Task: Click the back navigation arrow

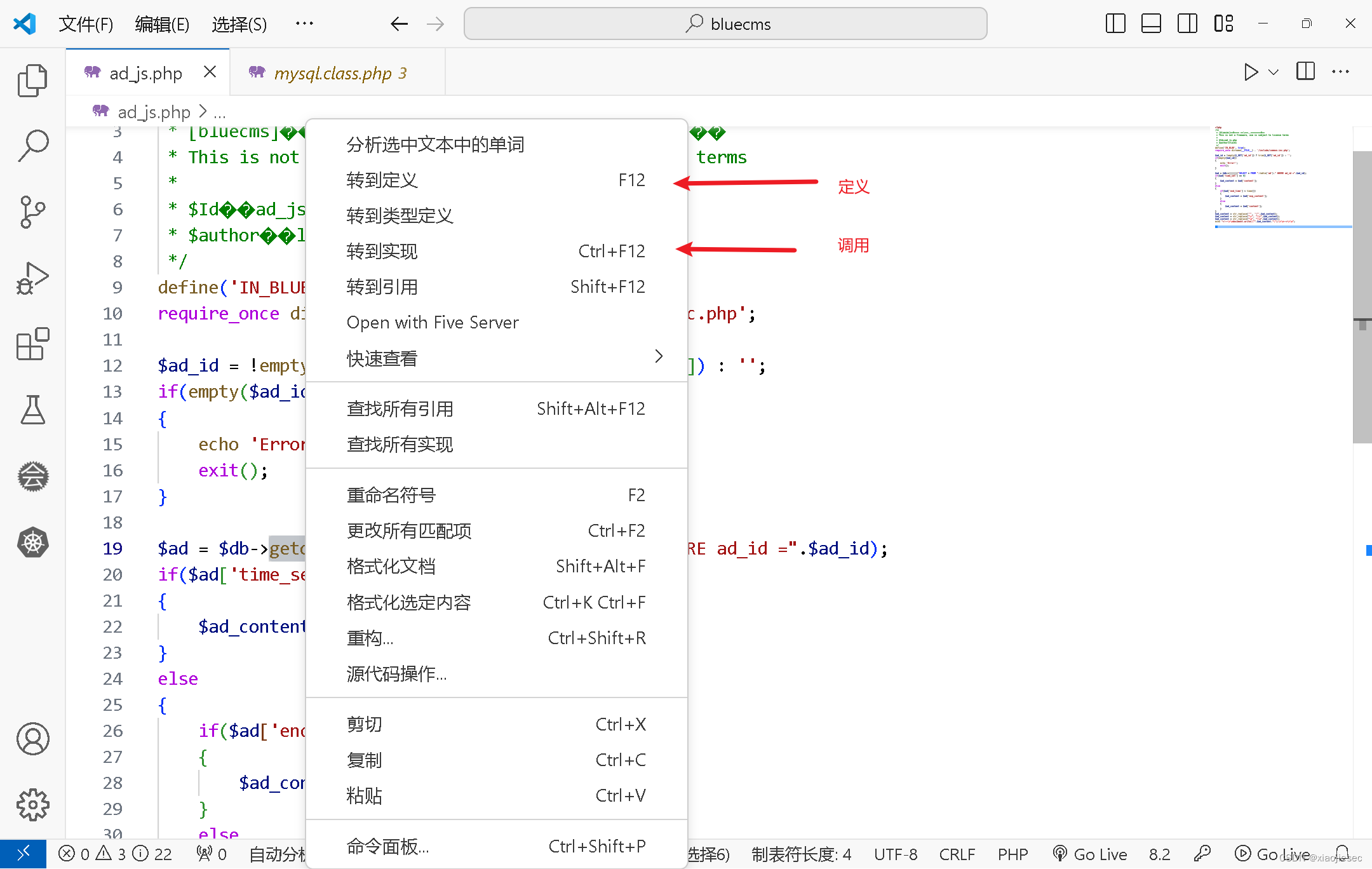Action: point(399,24)
